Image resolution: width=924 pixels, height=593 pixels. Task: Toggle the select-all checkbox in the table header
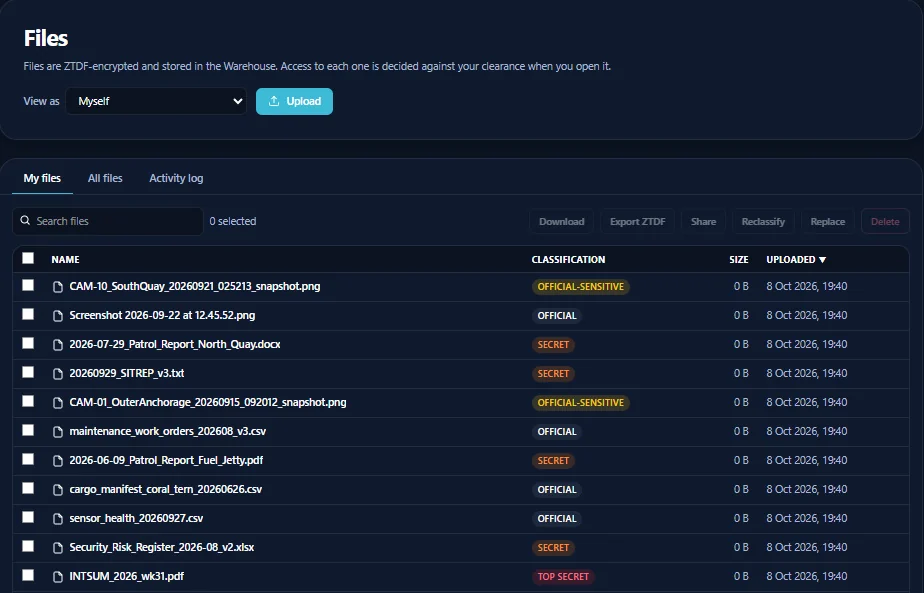pos(28,258)
